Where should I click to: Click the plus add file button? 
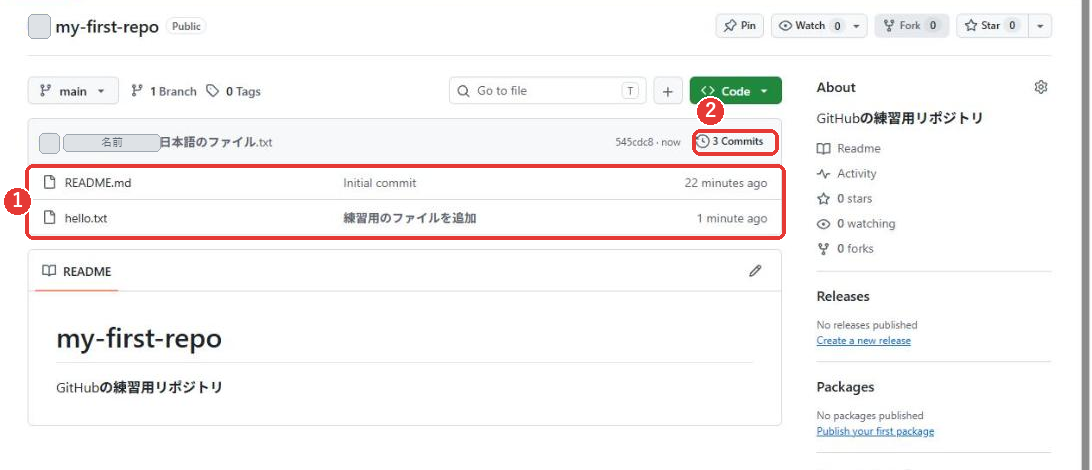click(x=668, y=91)
